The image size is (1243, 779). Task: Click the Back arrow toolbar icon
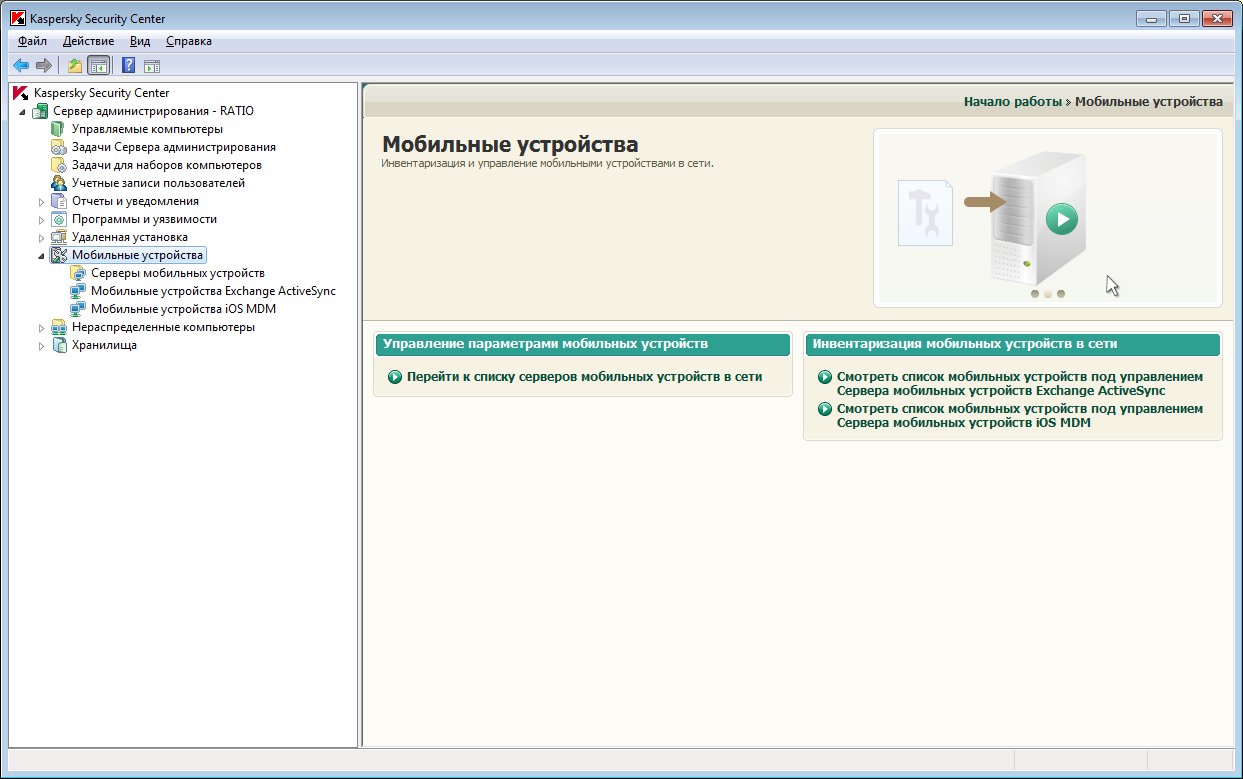point(20,66)
